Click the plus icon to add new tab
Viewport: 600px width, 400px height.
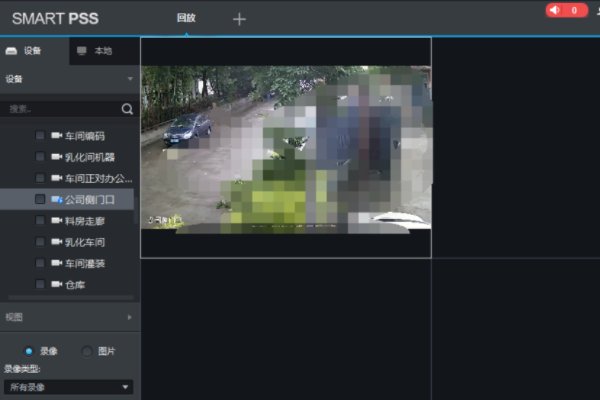pos(239,19)
